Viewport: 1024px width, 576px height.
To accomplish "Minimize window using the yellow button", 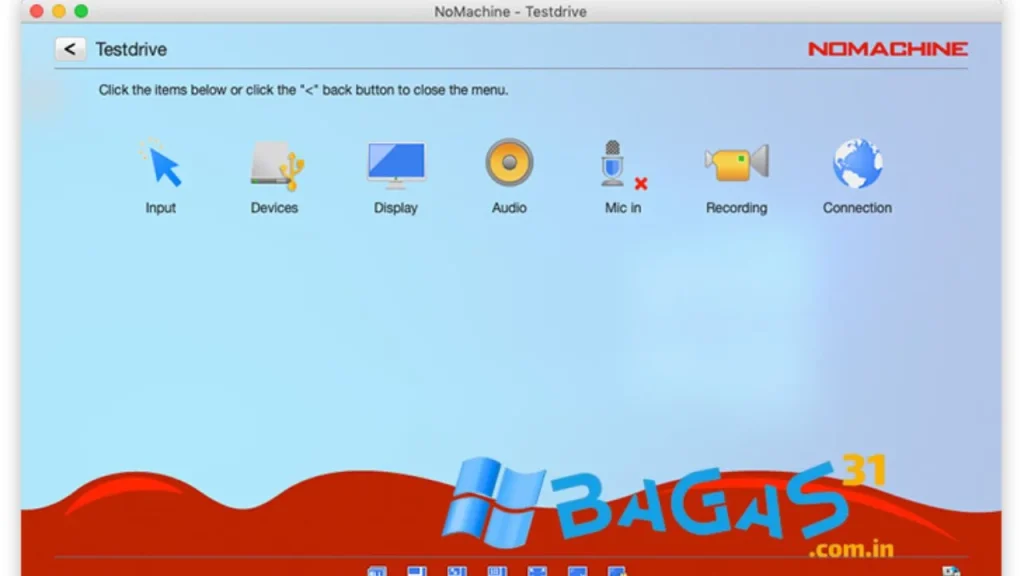I will tap(59, 11).
